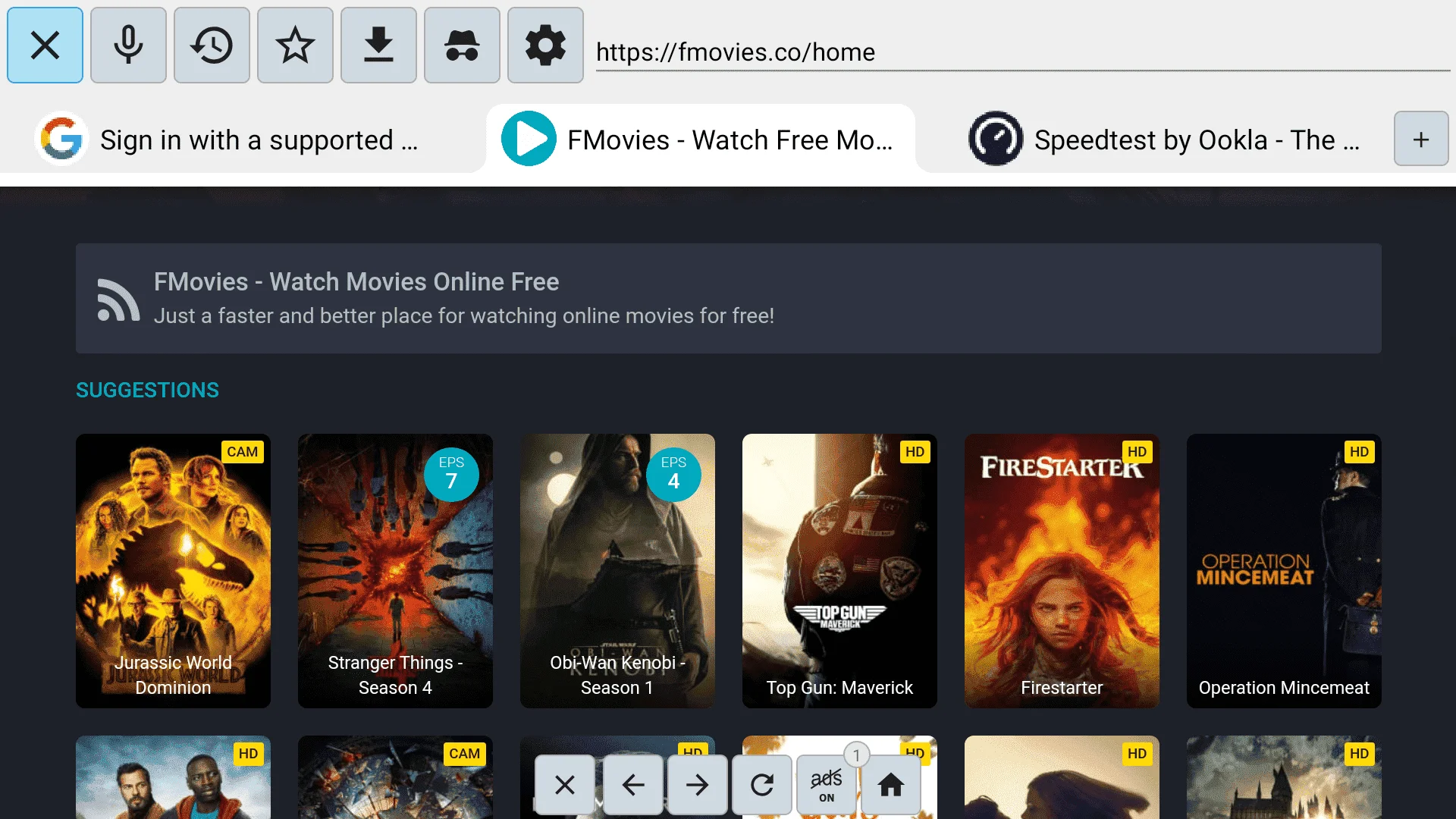Go back with floating left arrow
1456x819 pixels.
point(633,785)
